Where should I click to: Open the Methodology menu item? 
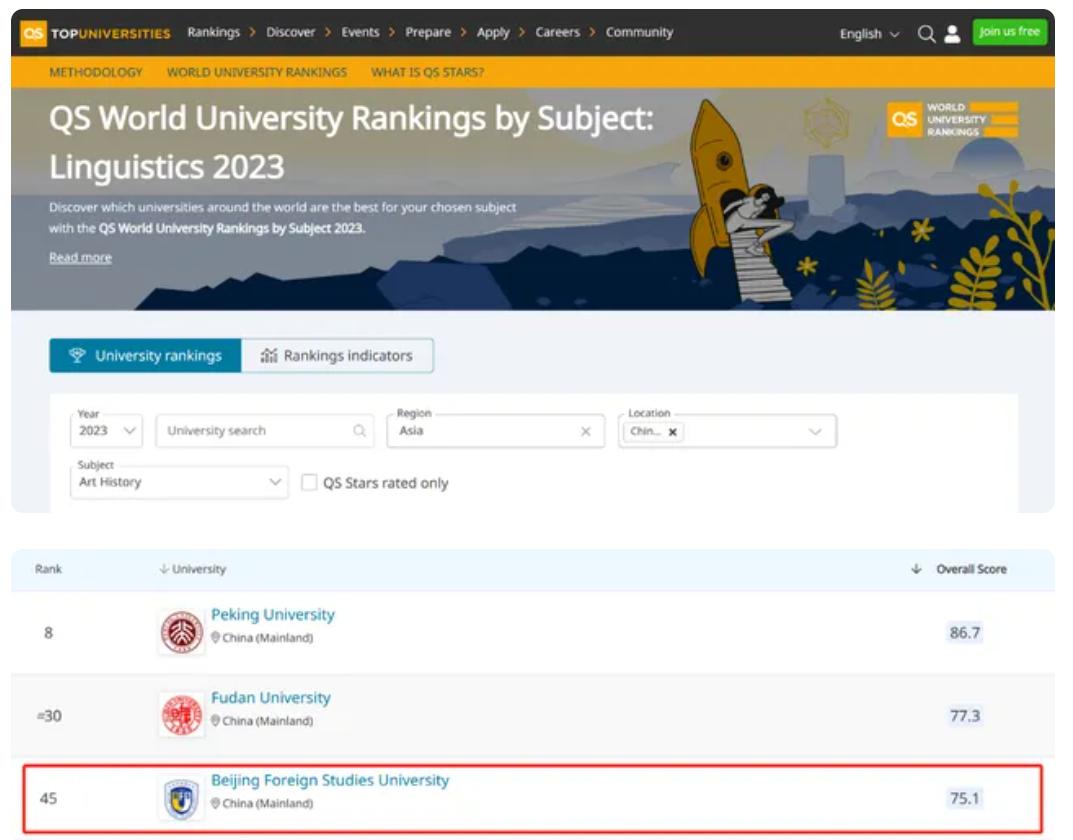tap(95, 73)
